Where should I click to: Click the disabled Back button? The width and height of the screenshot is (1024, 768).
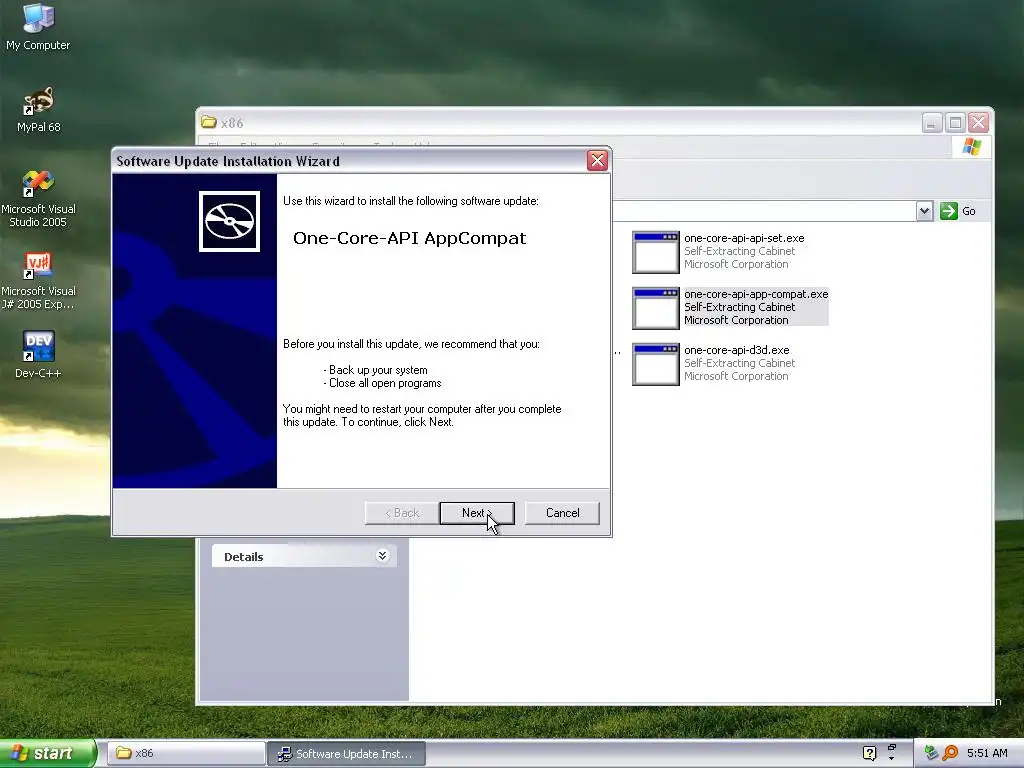(x=402, y=513)
